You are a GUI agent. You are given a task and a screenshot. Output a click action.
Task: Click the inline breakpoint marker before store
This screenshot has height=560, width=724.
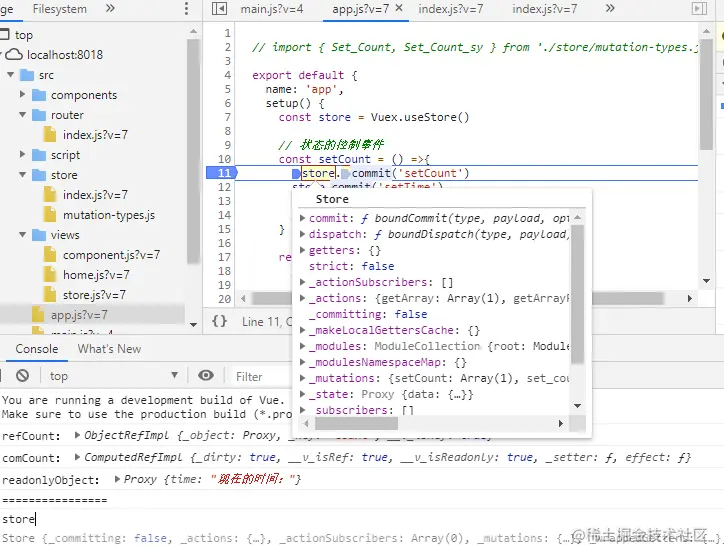point(296,174)
